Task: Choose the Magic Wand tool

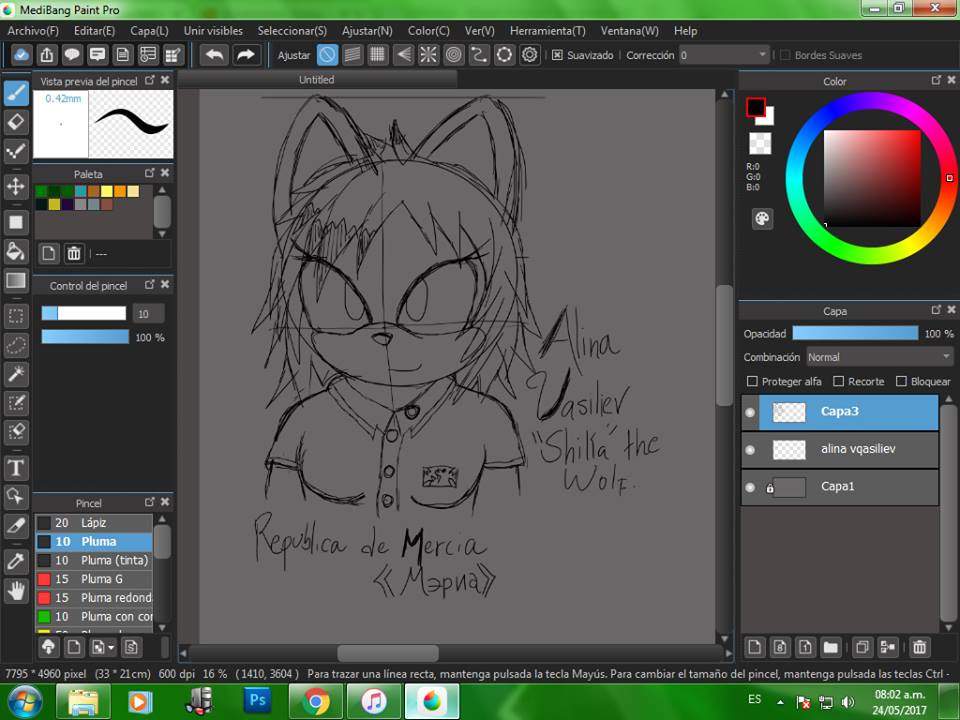Action: [16, 373]
